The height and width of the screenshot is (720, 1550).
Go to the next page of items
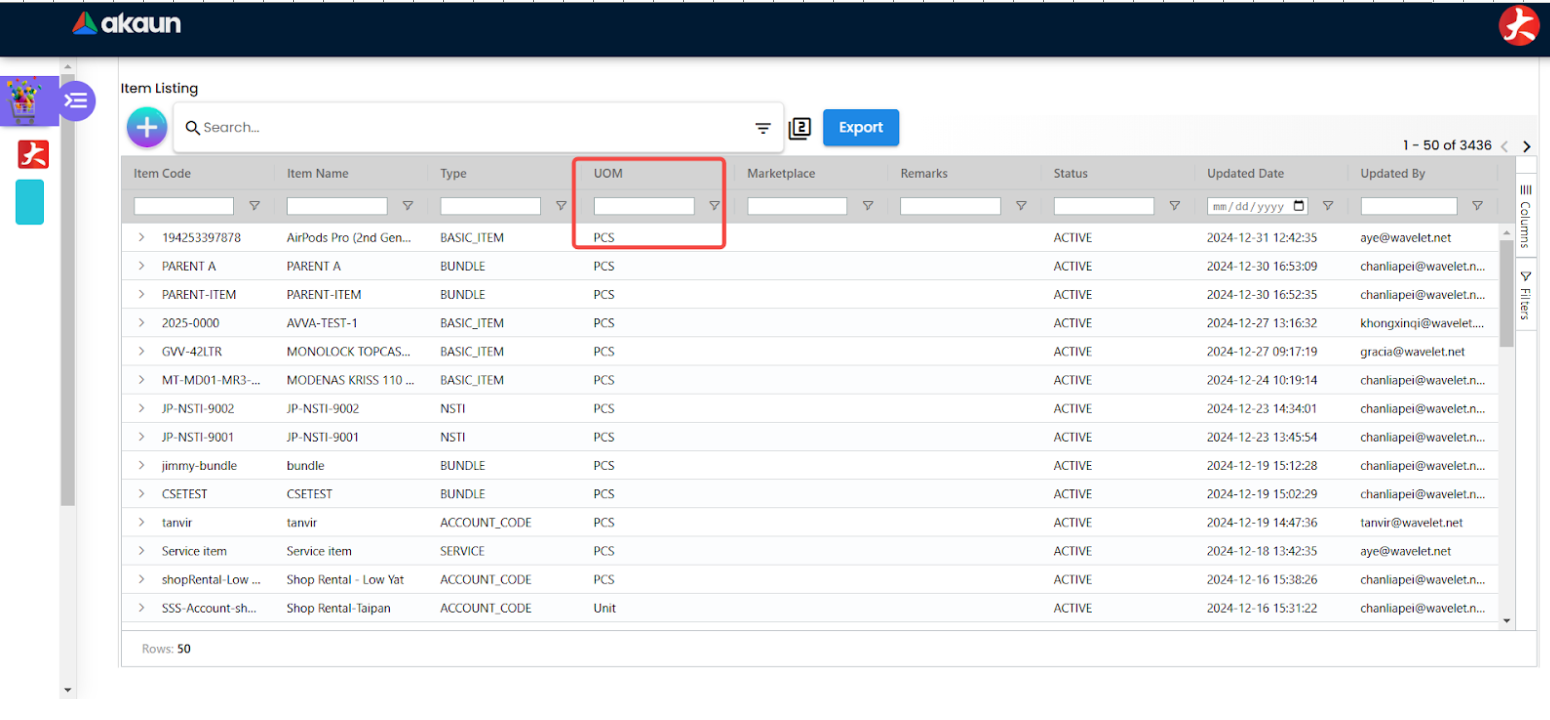pyautogui.click(x=1527, y=146)
